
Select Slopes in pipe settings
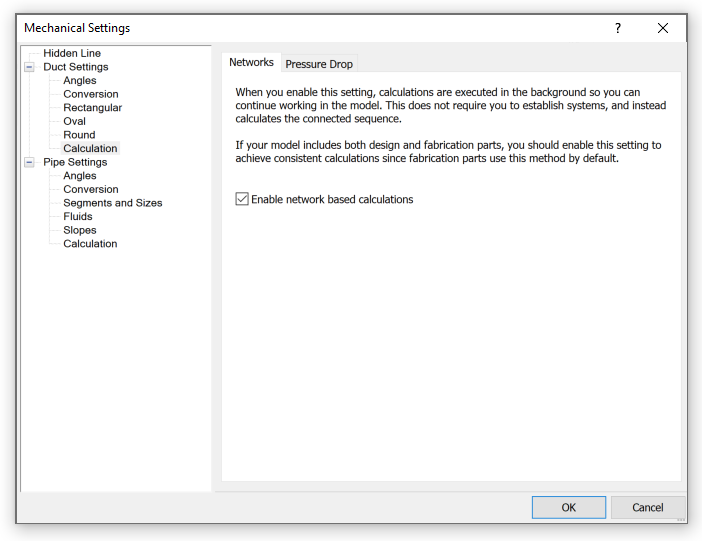(80, 230)
